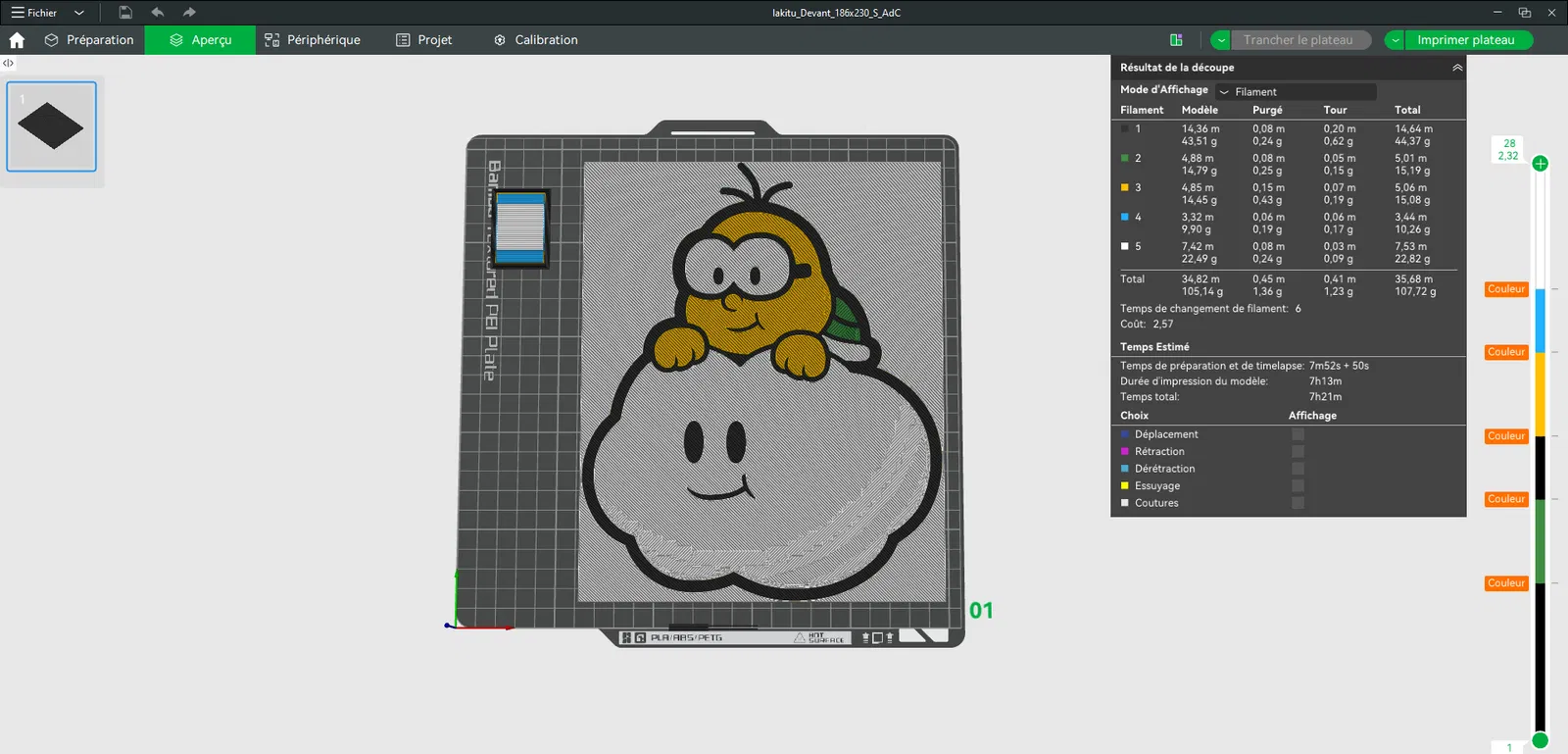The width and height of the screenshot is (1568, 754).
Task: Enable the Déplacement display checkbox
Action: pos(1298,434)
